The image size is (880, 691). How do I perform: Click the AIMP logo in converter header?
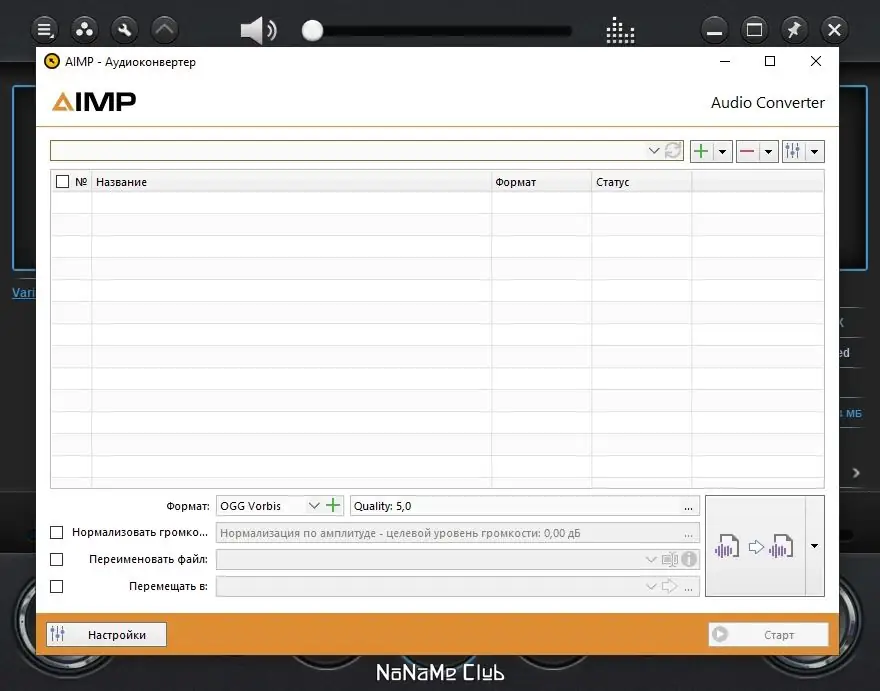(x=94, y=102)
